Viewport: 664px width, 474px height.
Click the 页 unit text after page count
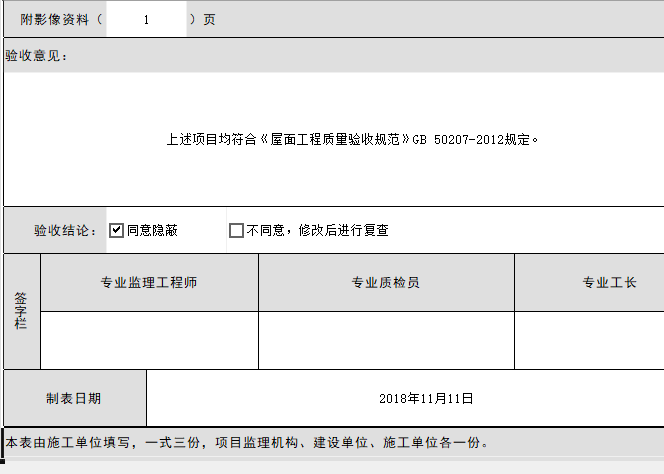pyautogui.click(x=209, y=20)
